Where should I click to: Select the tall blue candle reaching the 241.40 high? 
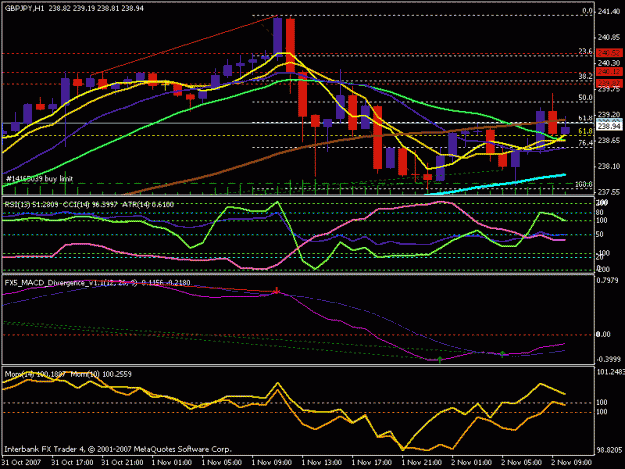[277, 38]
